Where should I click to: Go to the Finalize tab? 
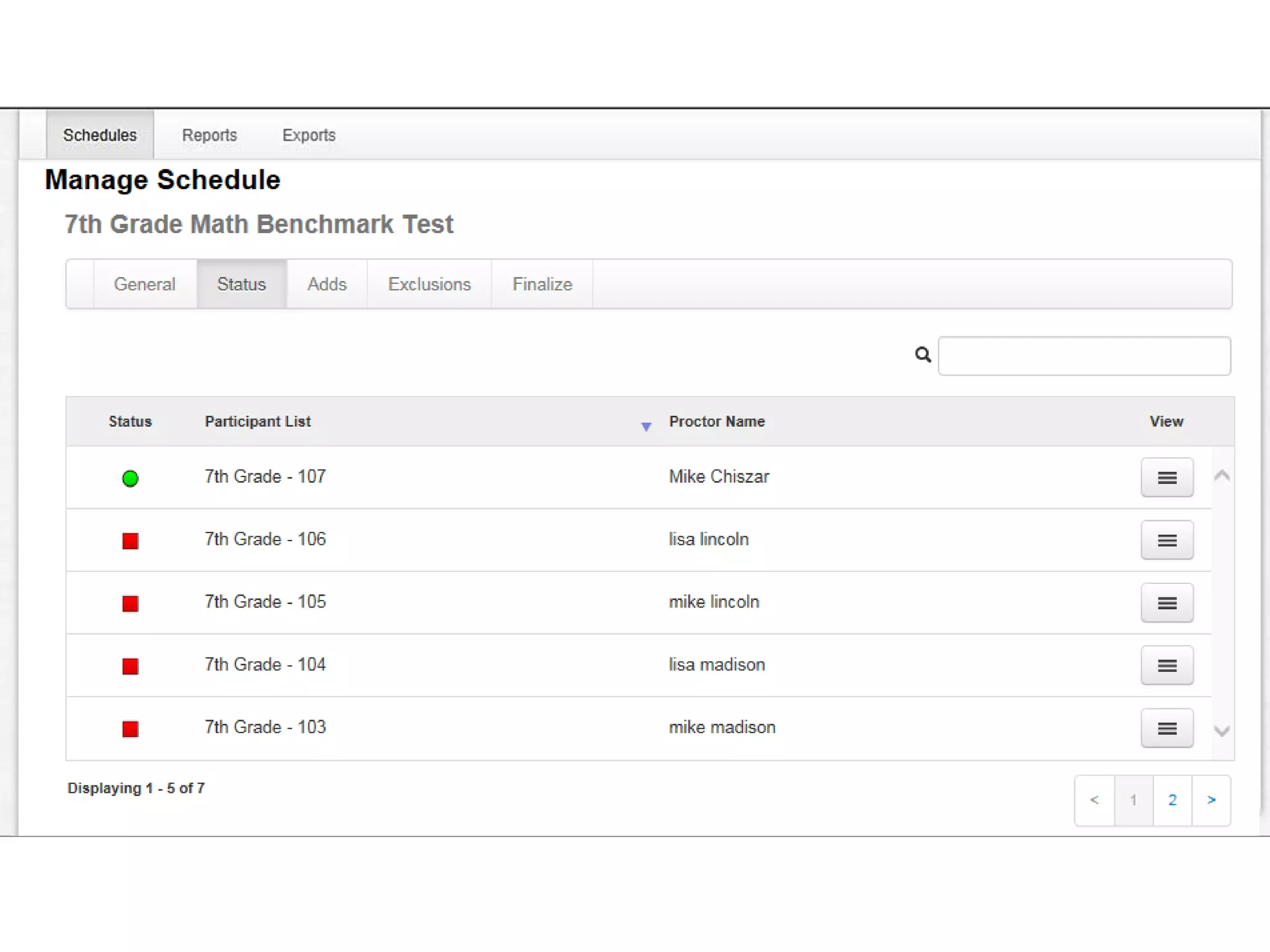pos(542,284)
